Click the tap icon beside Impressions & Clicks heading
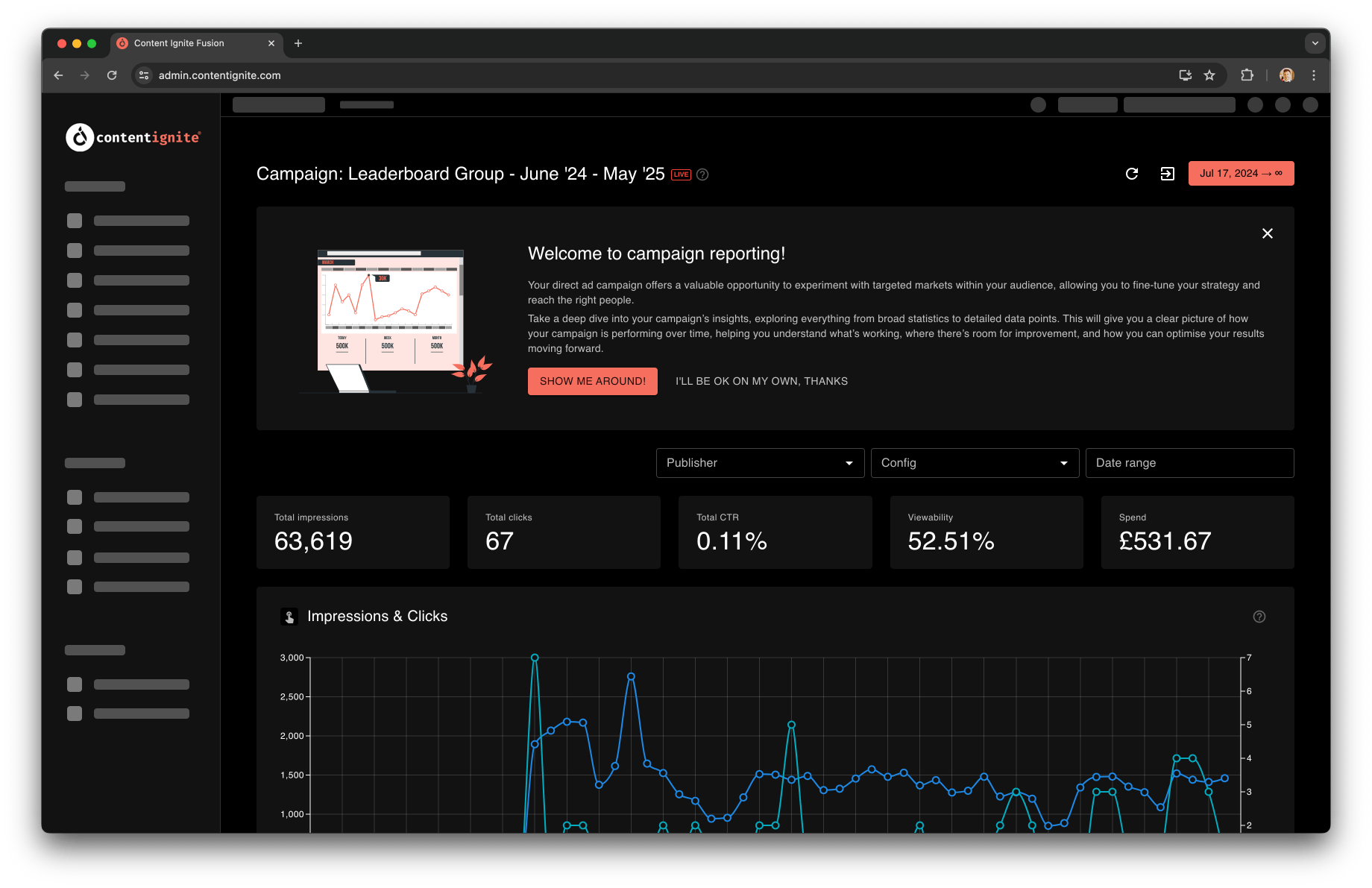This screenshot has height=888, width=1372. [x=289, y=617]
